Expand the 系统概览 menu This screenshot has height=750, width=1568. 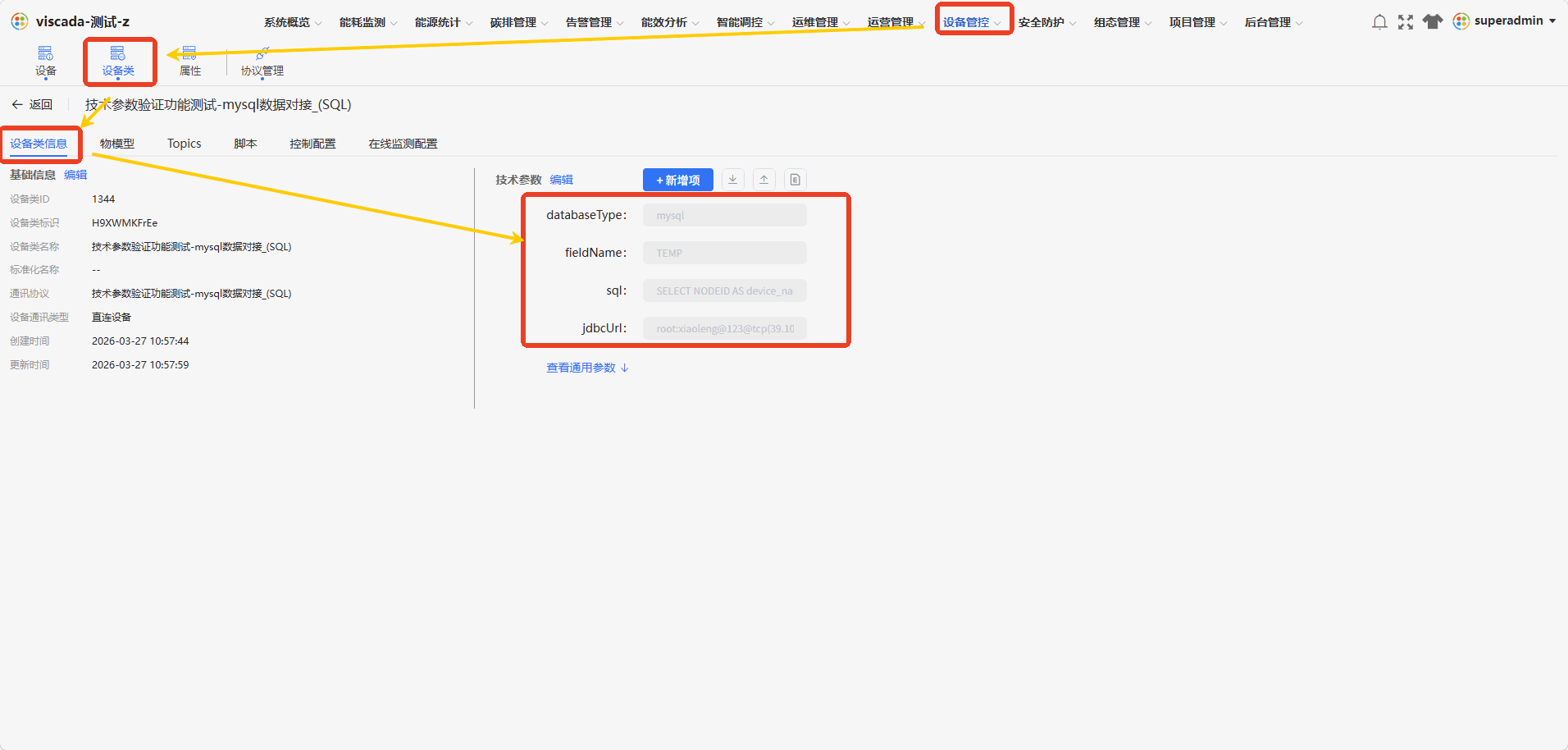coord(293,22)
